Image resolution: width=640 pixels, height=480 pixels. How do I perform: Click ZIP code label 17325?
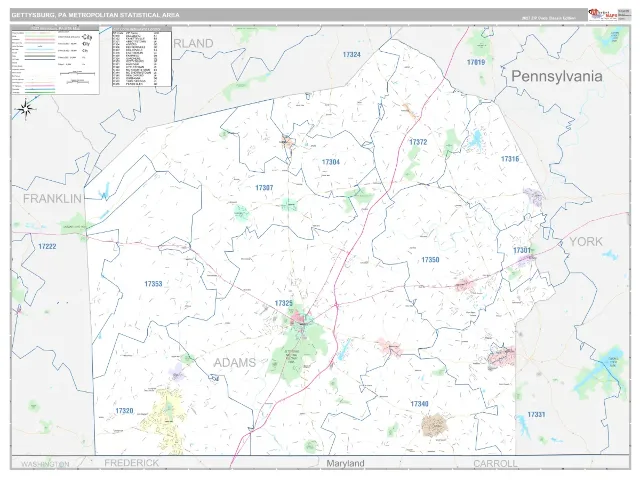pos(284,303)
